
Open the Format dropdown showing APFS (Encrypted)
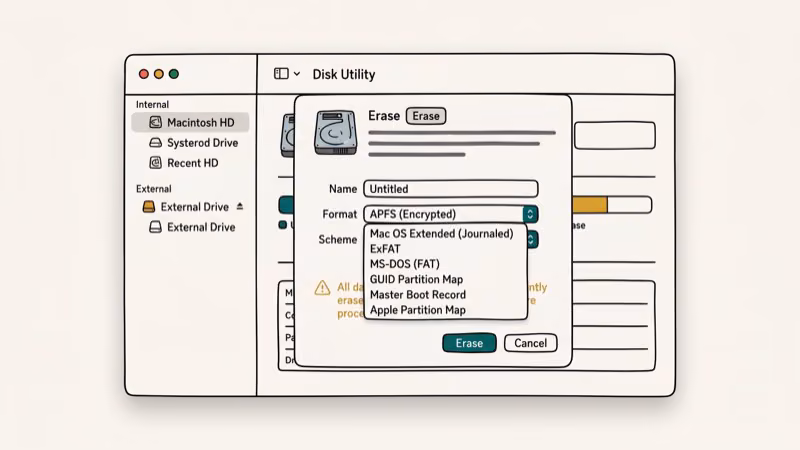[451, 214]
